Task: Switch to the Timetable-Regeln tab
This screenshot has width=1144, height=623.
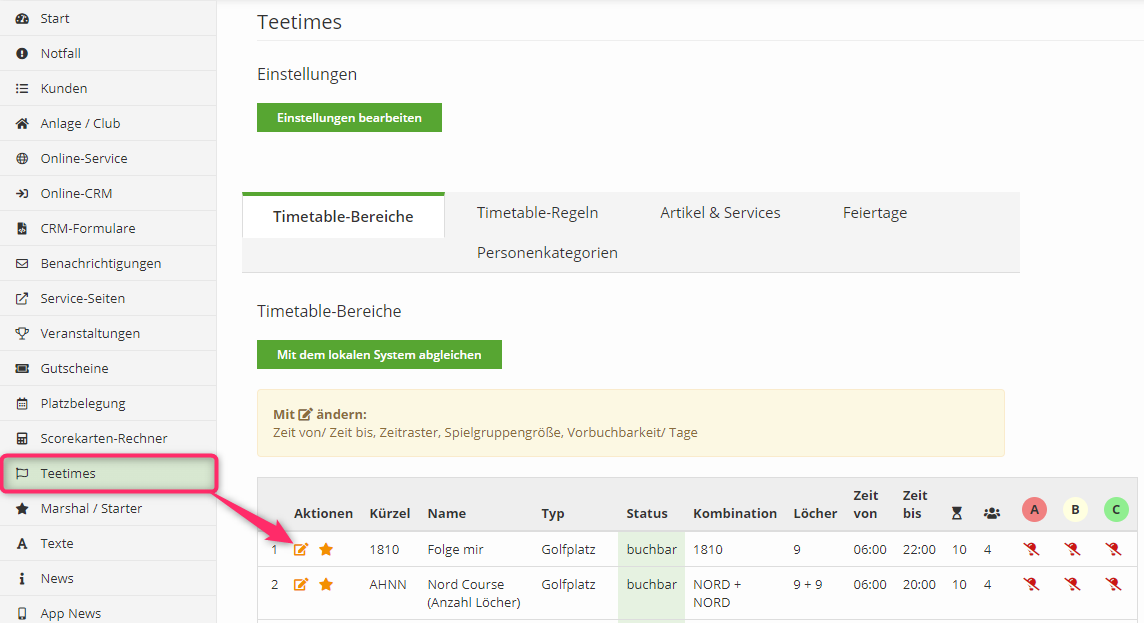Action: pos(537,212)
